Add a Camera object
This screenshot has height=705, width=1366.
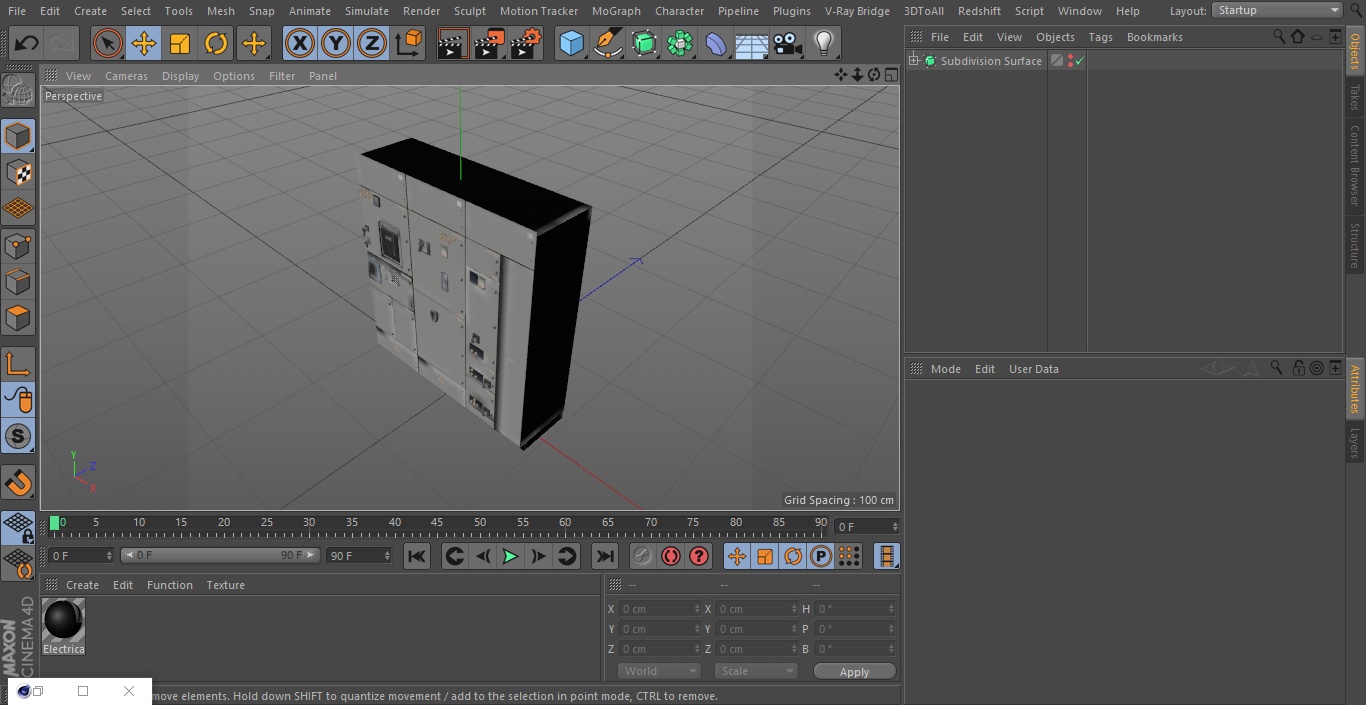788,43
